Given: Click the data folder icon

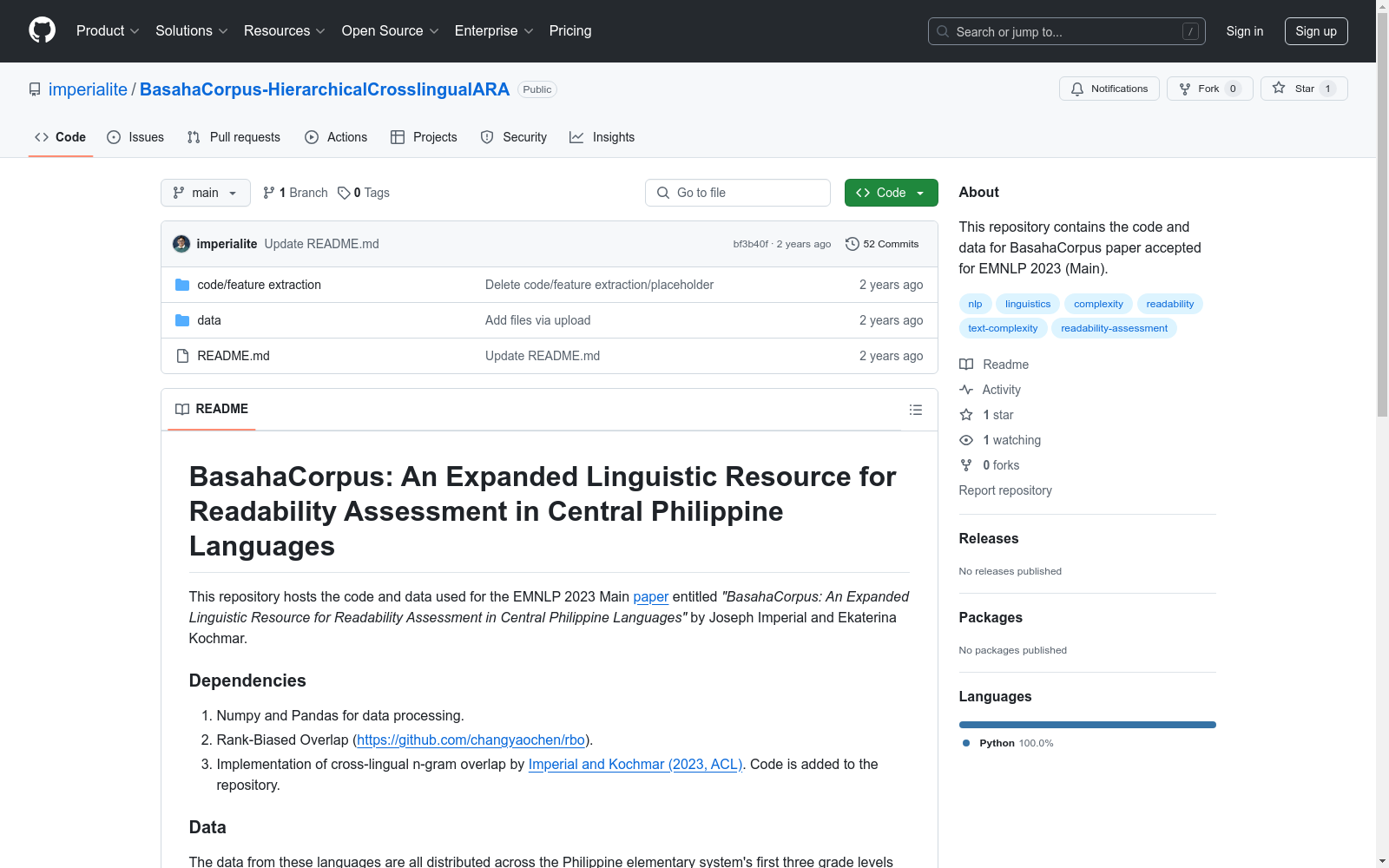Looking at the screenshot, I should point(182,320).
